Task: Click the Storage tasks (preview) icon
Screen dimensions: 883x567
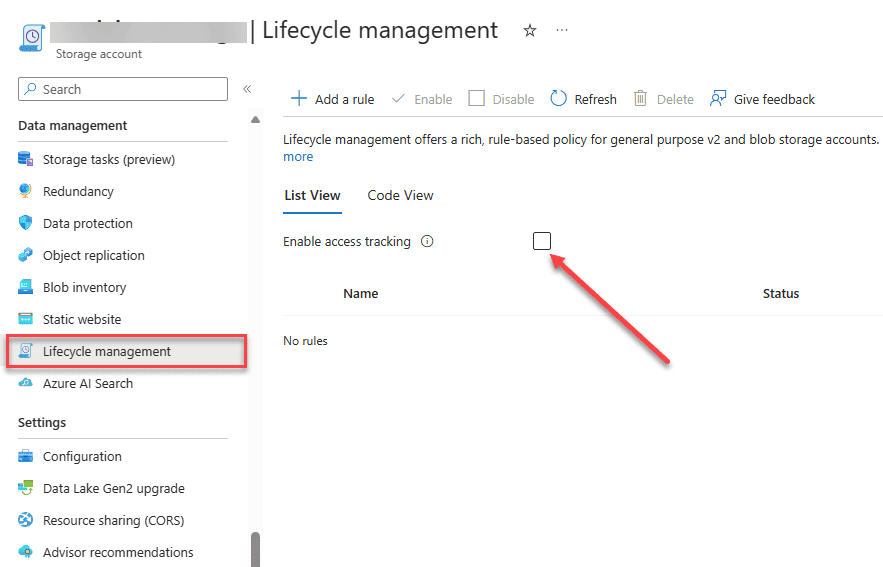Action: click(25, 159)
